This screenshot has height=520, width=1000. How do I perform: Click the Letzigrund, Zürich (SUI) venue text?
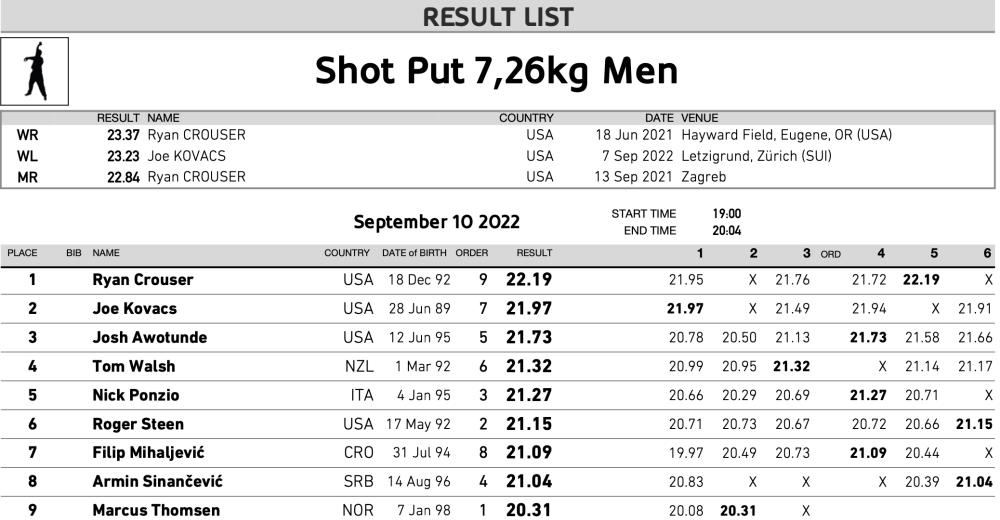point(756,156)
